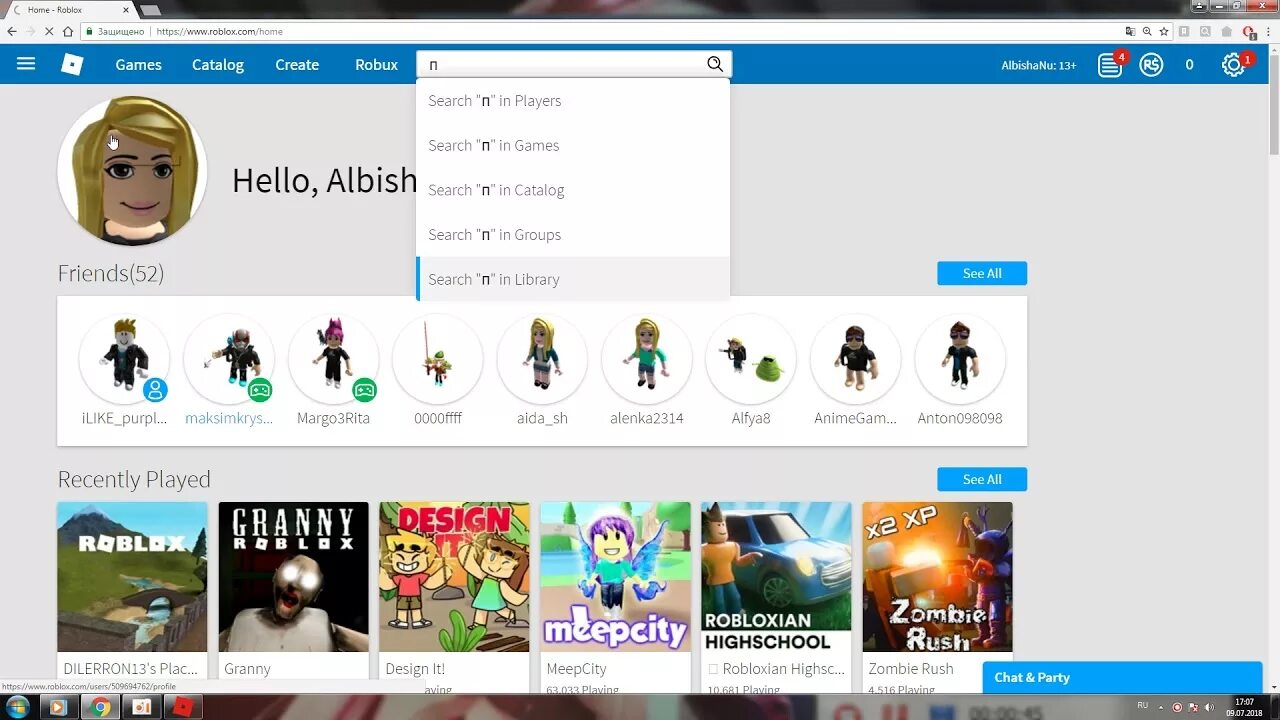The image size is (1280, 720).
Task: Click the Roblox logo icon
Action: [x=72, y=64]
